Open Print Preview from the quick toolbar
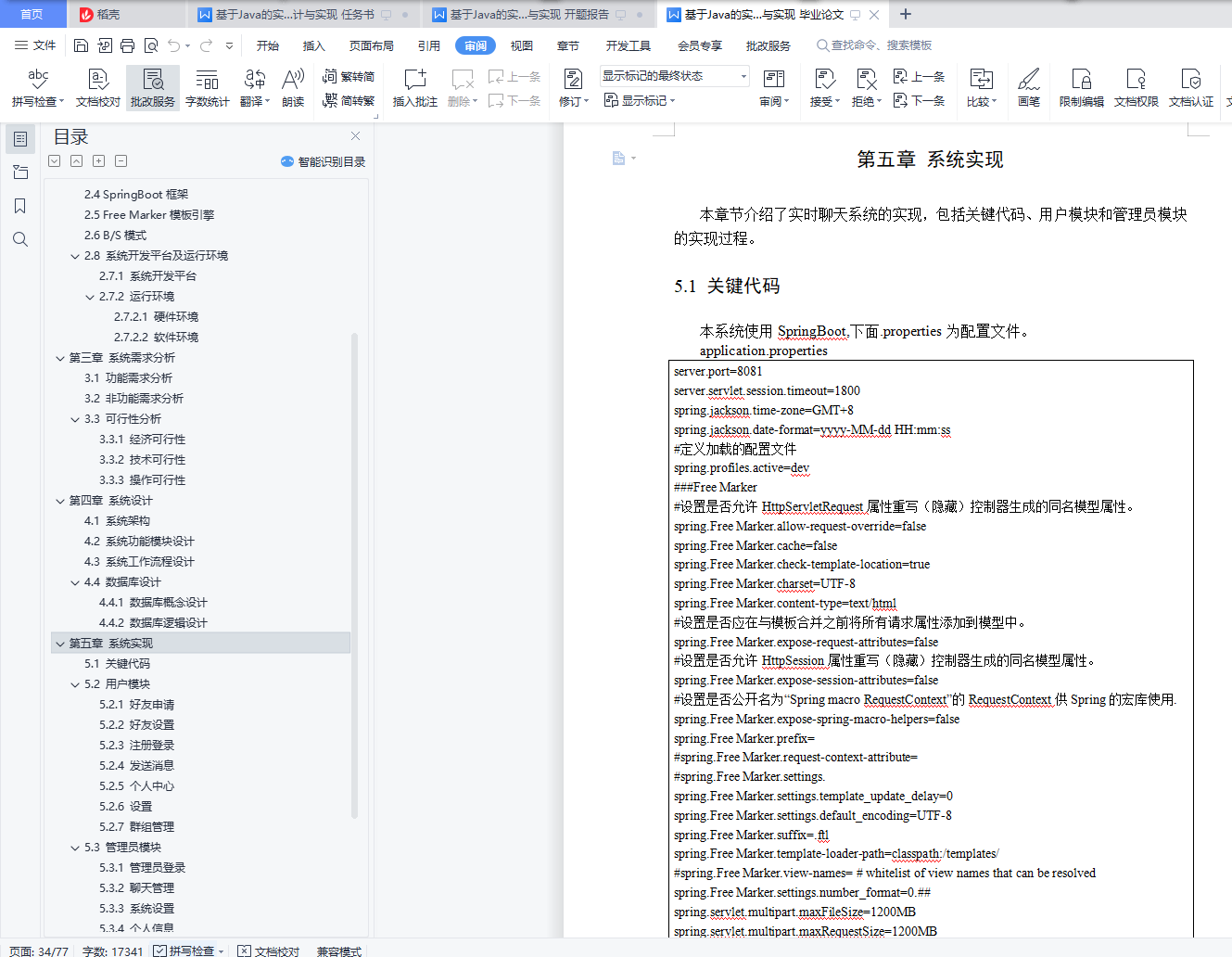The height and width of the screenshot is (957, 1232). pos(150,45)
